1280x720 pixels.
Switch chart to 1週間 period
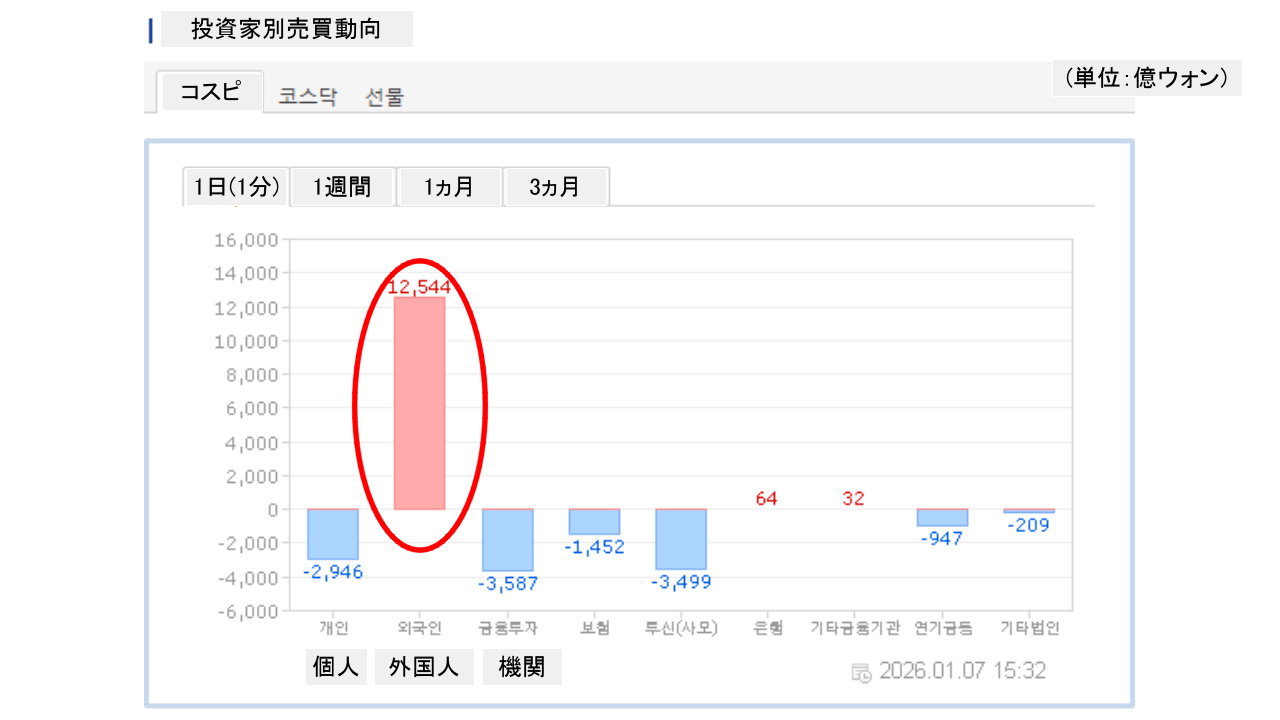pyautogui.click(x=342, y=187)
